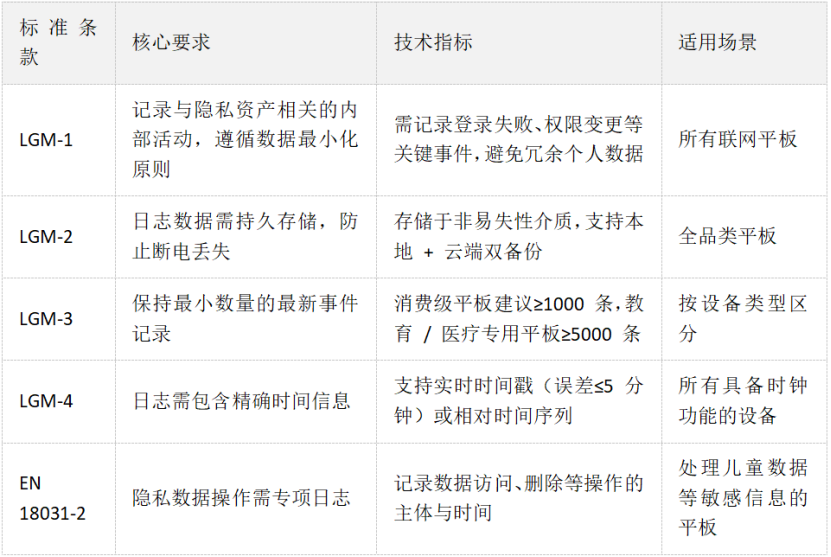Select the 'LGM-2' cell

click(59, 236)
